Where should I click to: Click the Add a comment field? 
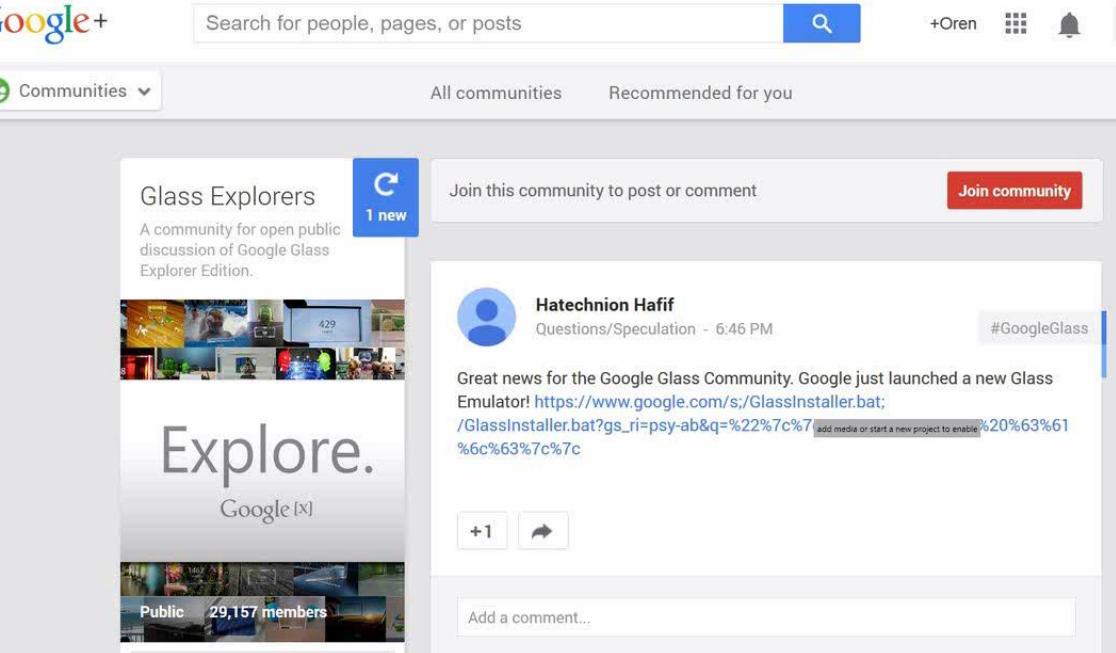point(766,617)
